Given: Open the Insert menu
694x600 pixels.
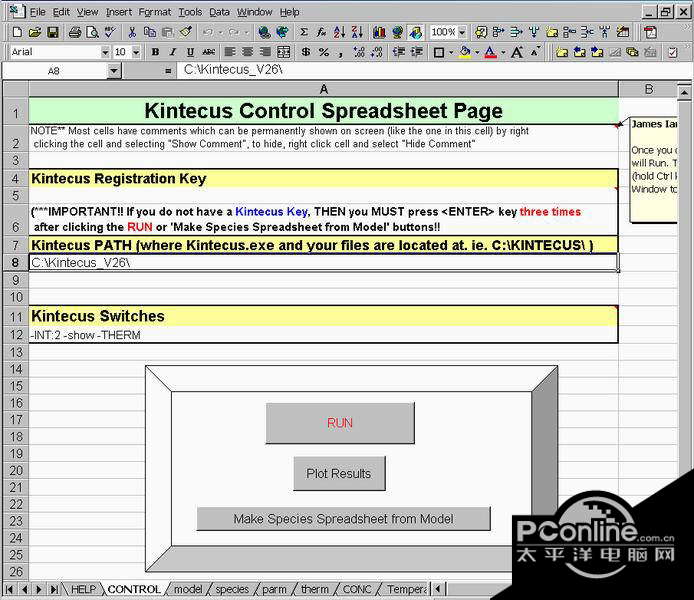Looking at the screenshot, I should click(x=119, y=12).
